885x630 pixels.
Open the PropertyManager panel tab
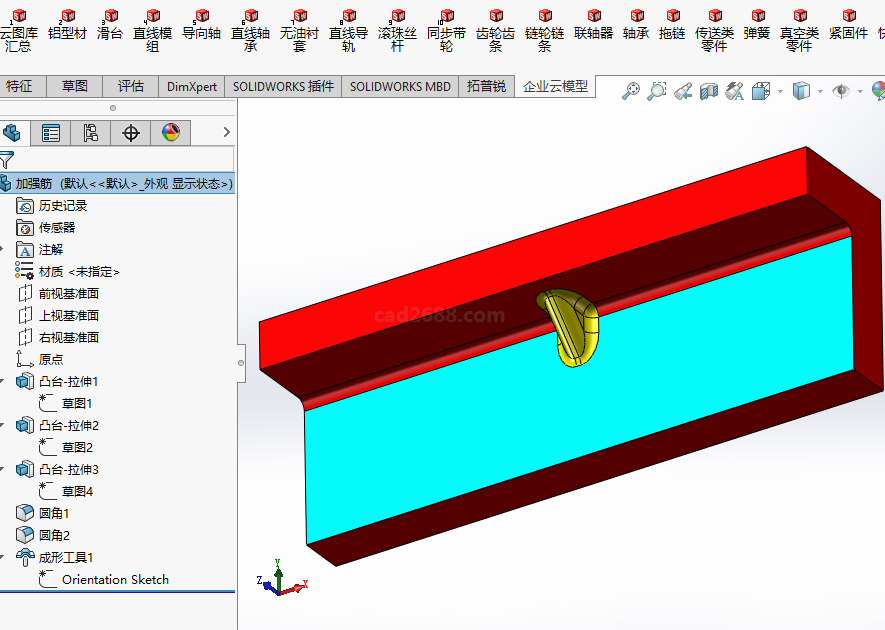51,133
